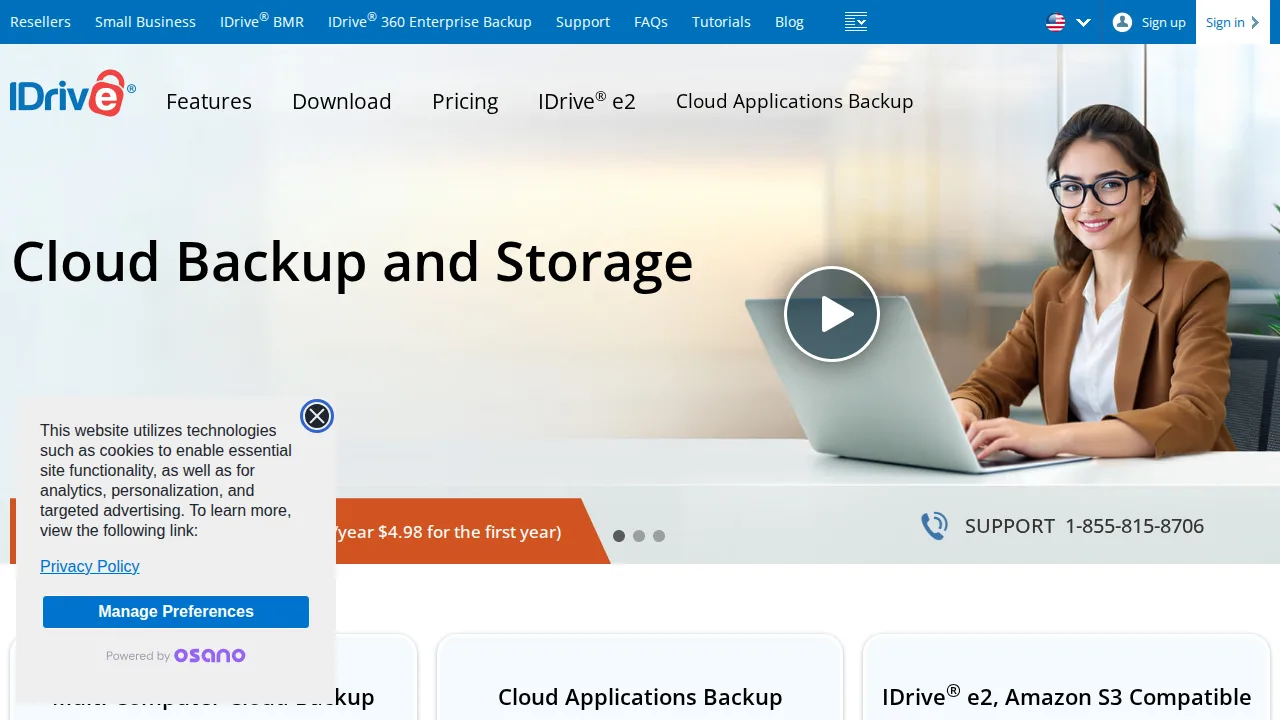
Task: Open the US flag language selector
Action: point(1068,22)
